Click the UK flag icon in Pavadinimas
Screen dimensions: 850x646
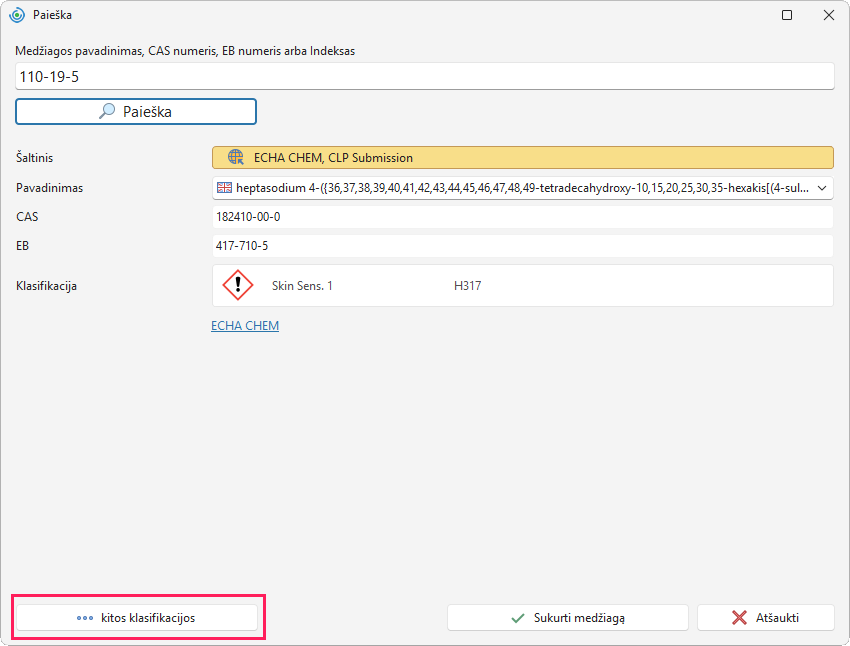224,188
